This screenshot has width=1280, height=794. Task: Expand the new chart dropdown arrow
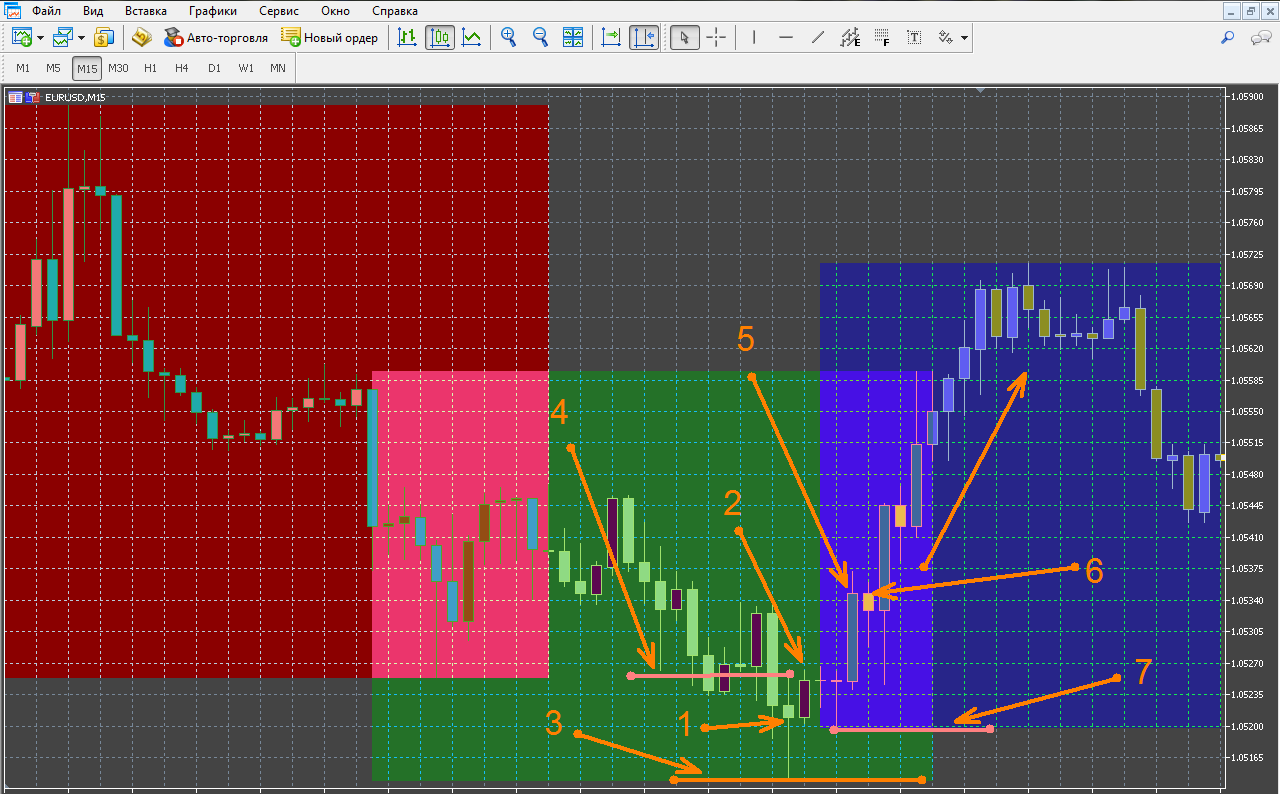coord(40,38)
